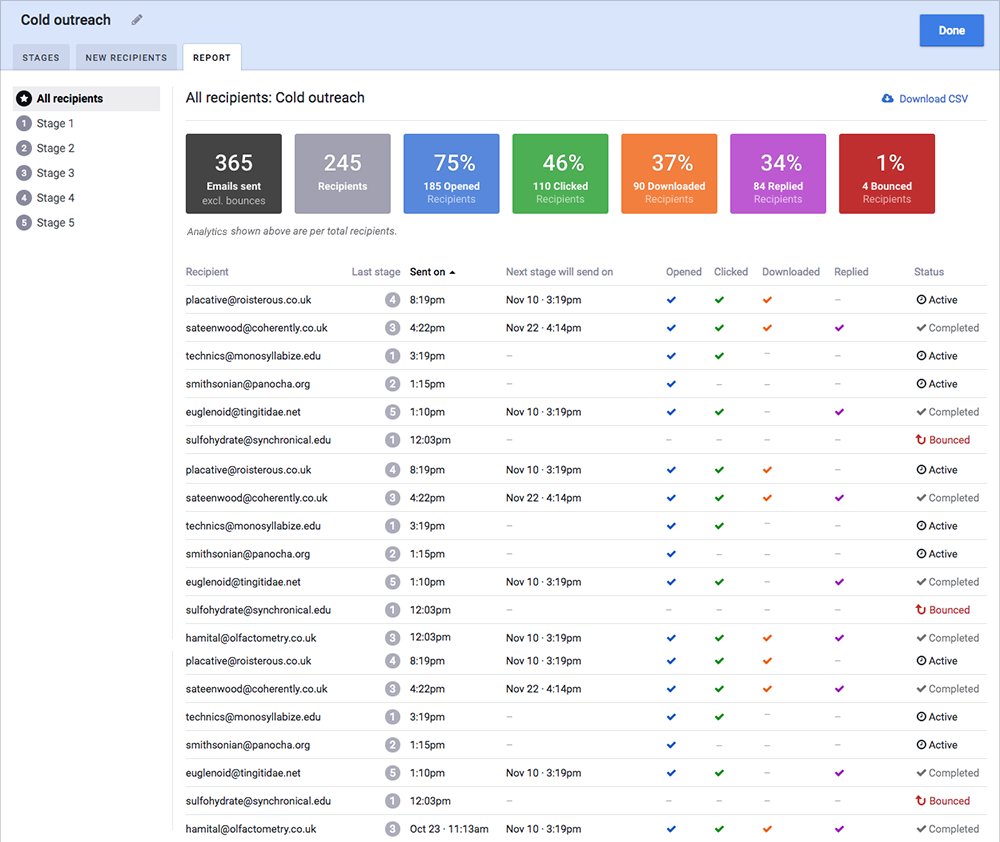Click orange downloaded check, 12:03pm hamital row
This screenshot has height=842, width=1000.
click(767, 638)
